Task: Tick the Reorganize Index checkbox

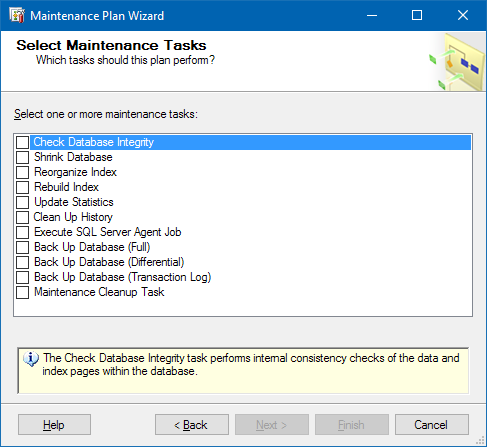Action: coord(23,172)
